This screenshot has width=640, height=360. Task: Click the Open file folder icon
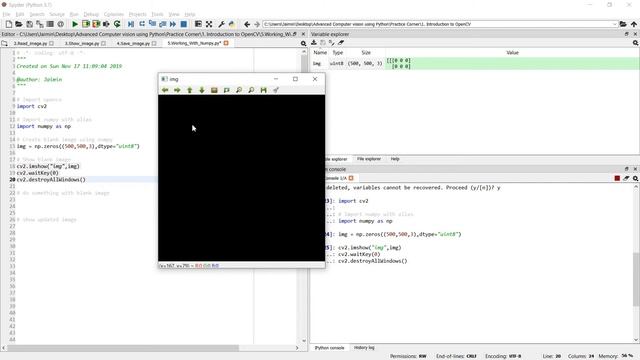[x=19, y=24]
